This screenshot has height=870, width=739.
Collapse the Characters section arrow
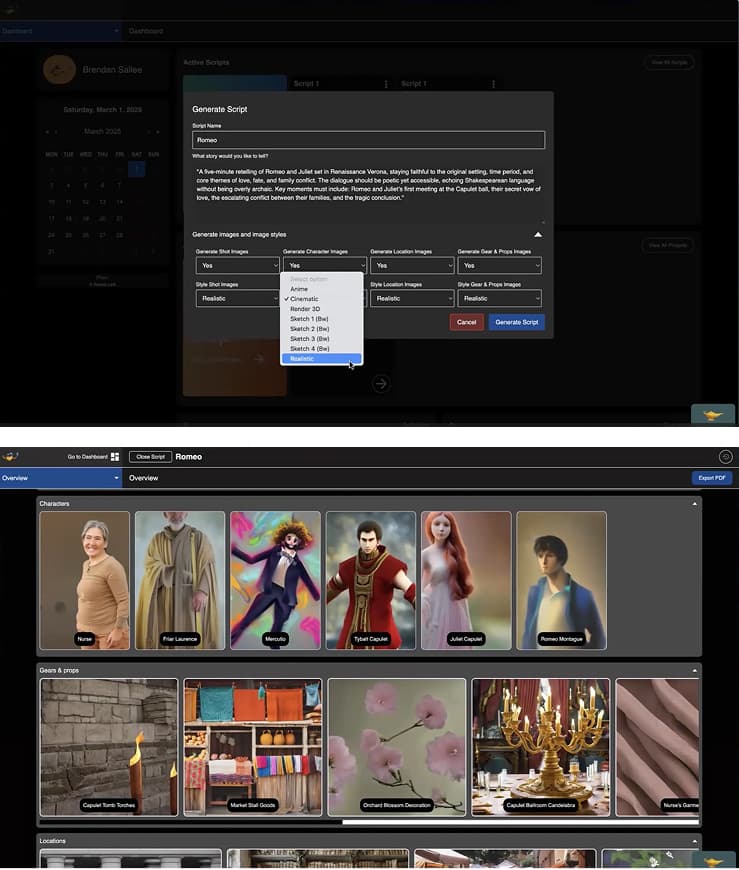tap(695, 504)
